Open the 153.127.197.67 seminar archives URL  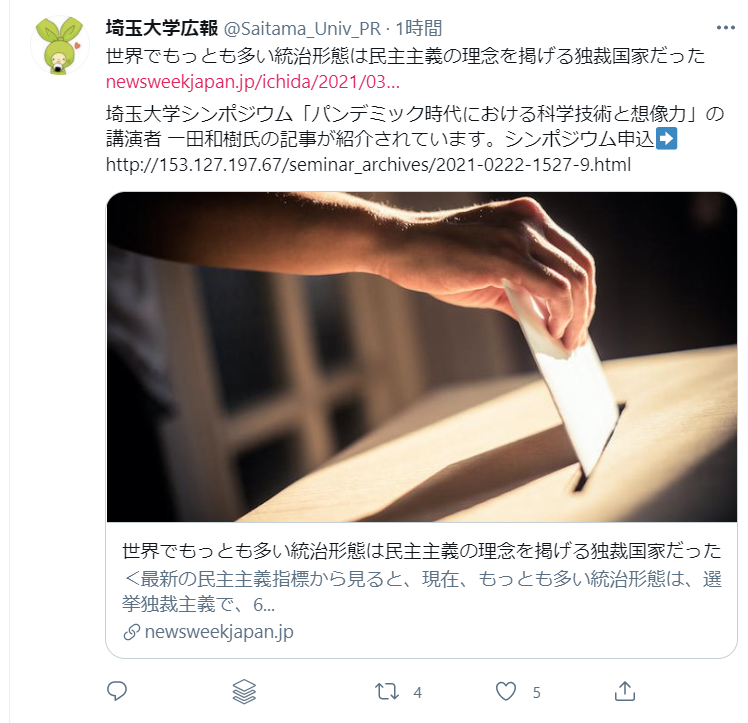pyautogui.click(x=368, y=165)
